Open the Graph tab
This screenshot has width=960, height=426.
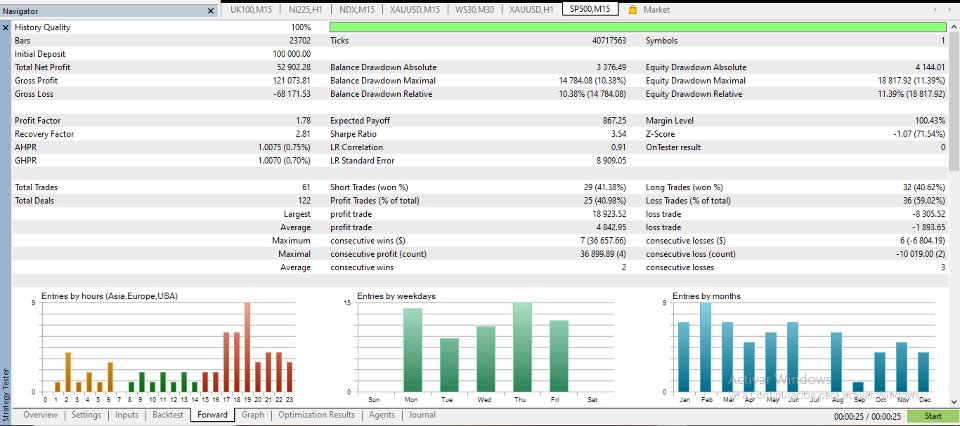(x=253, y=415)
